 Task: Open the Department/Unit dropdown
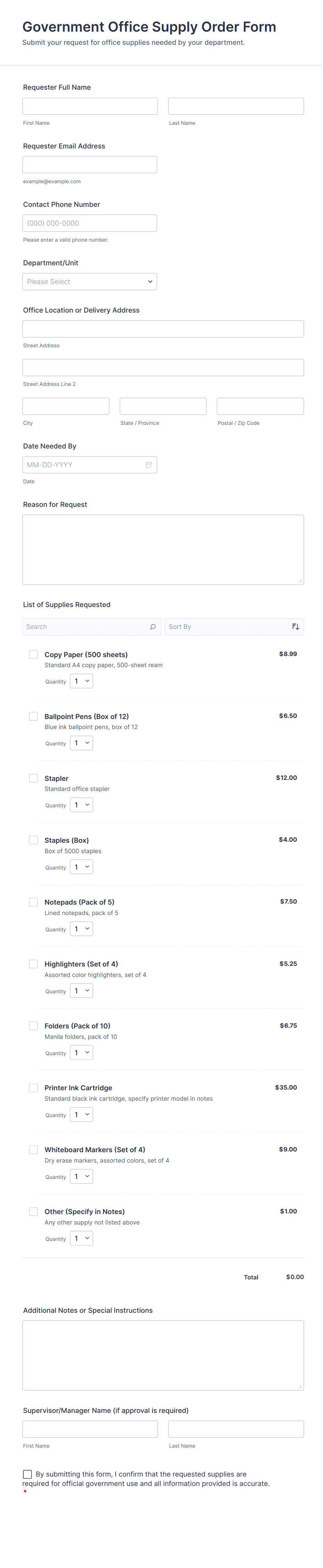coord(89,281)
